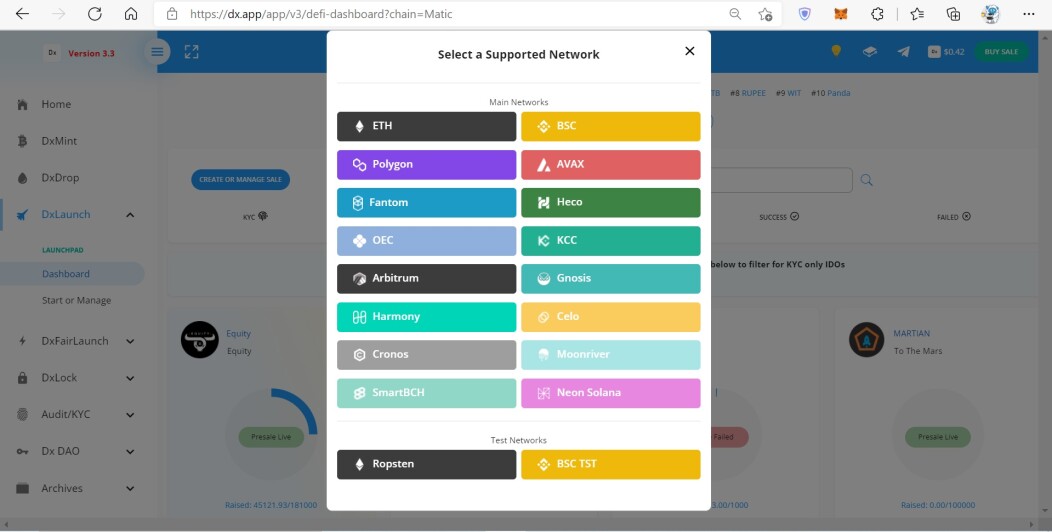Open browser settings and more menu
The width and height of the screenshot is (1052, 532).
[x=1029, y=14]
